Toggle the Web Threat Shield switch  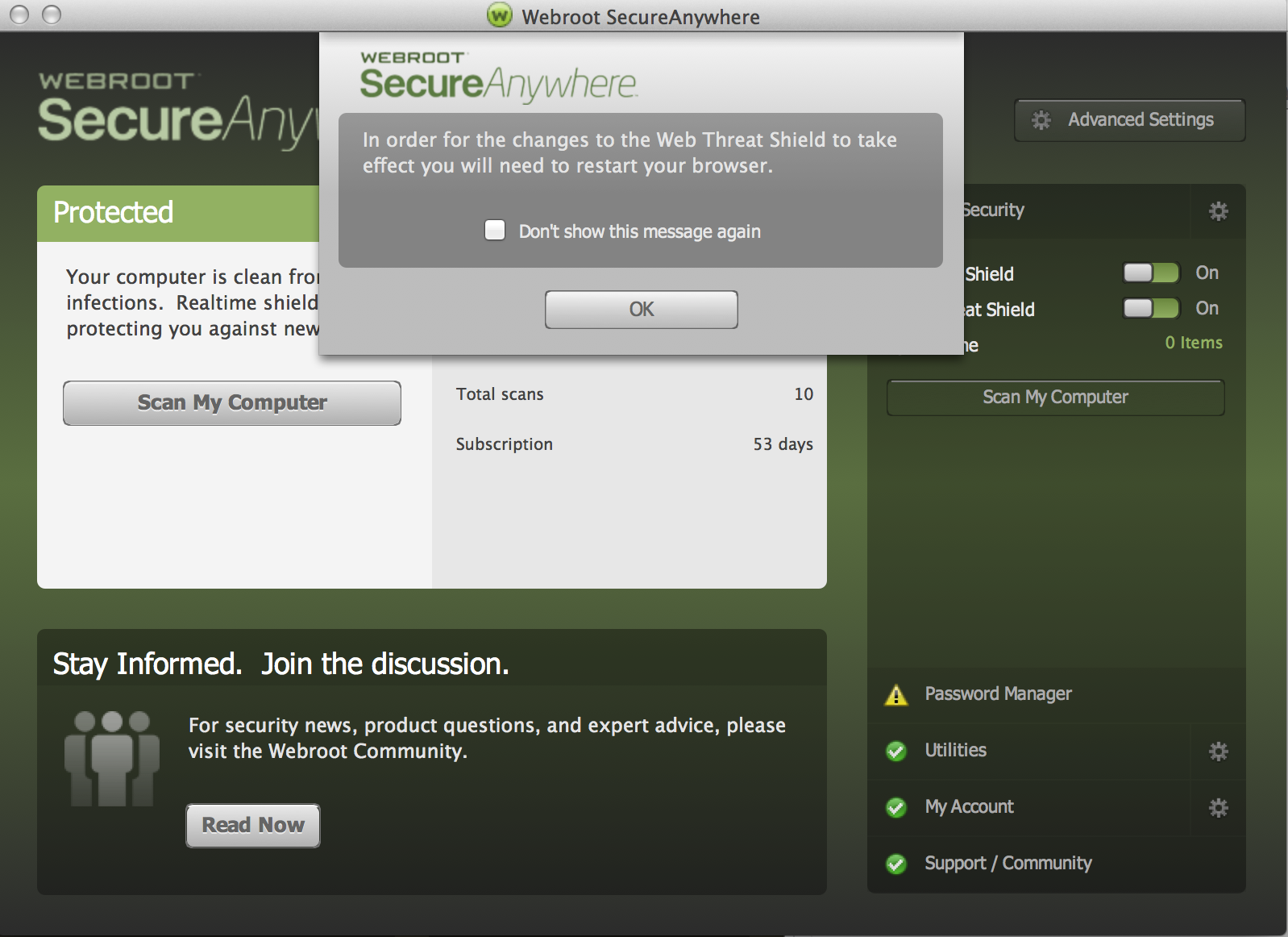coord(1151,308)
